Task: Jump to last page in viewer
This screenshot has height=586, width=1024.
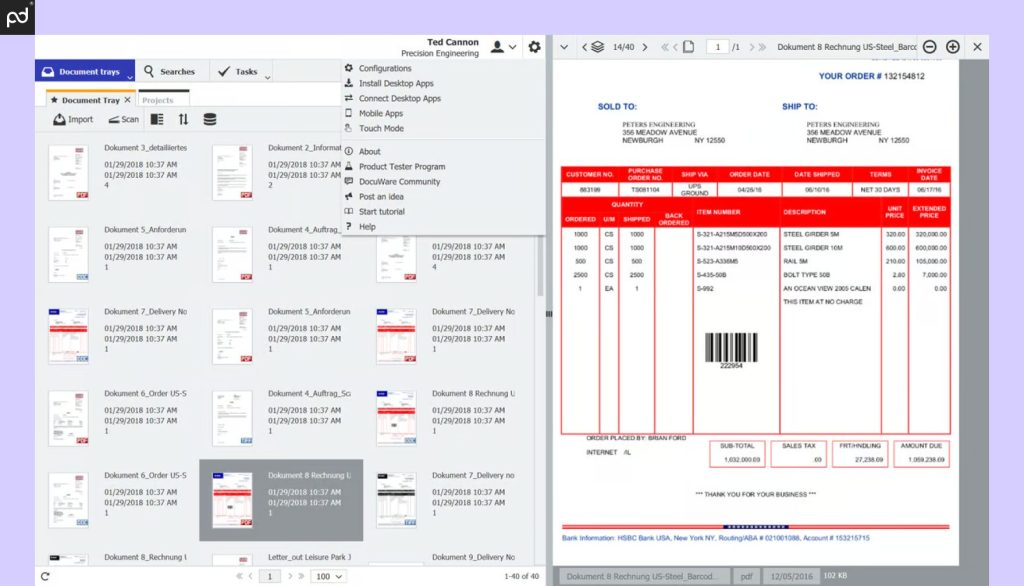Action: 762,47
